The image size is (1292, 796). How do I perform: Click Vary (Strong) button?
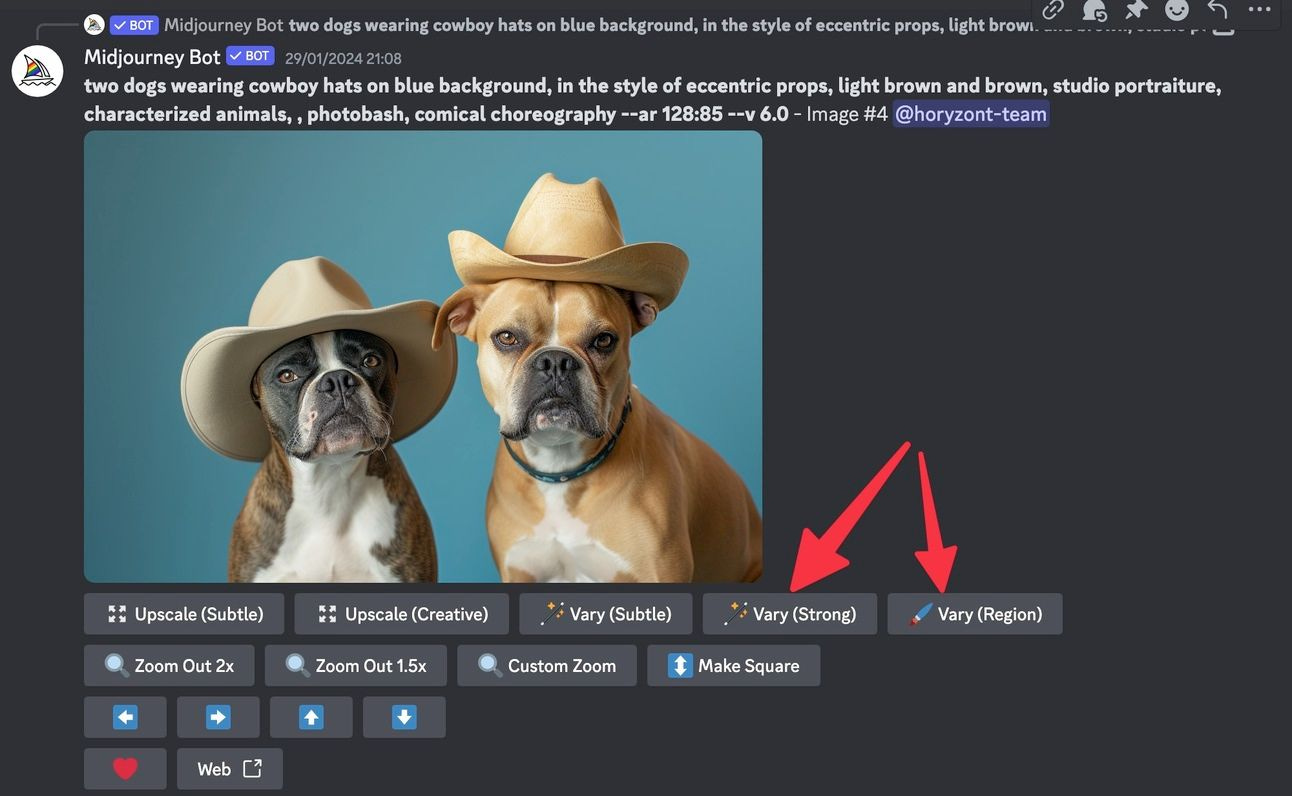790,614
